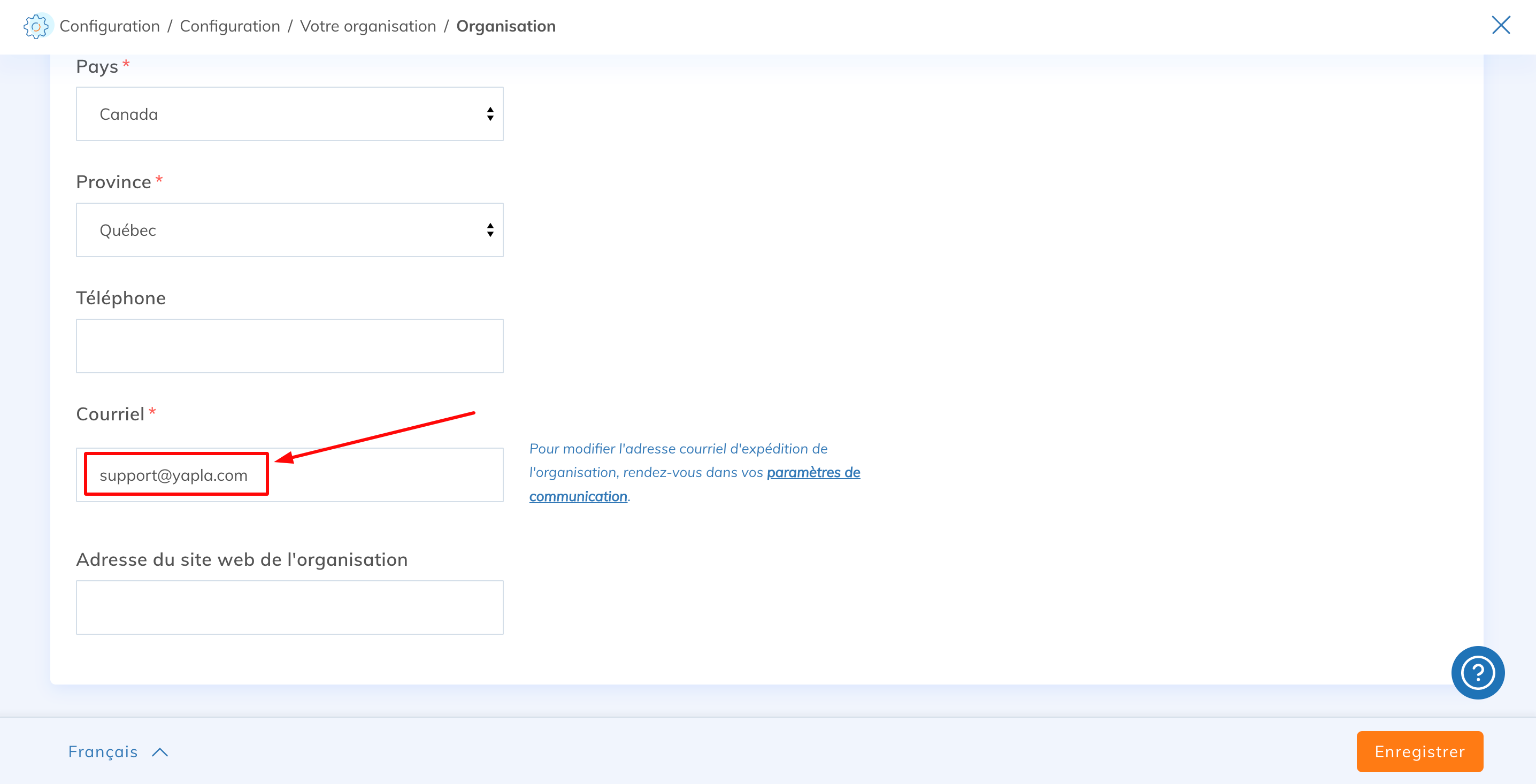Click the Courriel field label
This screenshot has width=1536, height=784.
click(x=110, y=414)
